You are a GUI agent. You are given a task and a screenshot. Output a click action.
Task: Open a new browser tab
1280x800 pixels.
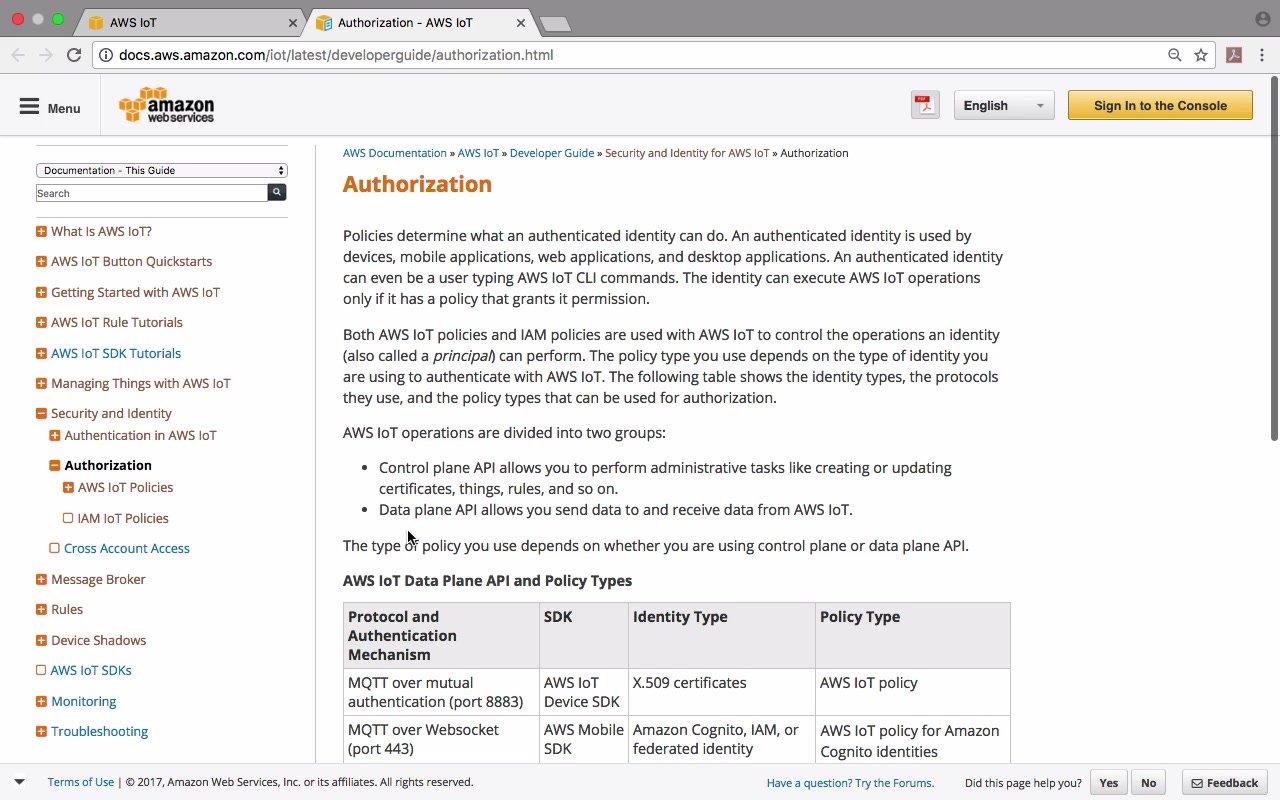pos(554,24)
